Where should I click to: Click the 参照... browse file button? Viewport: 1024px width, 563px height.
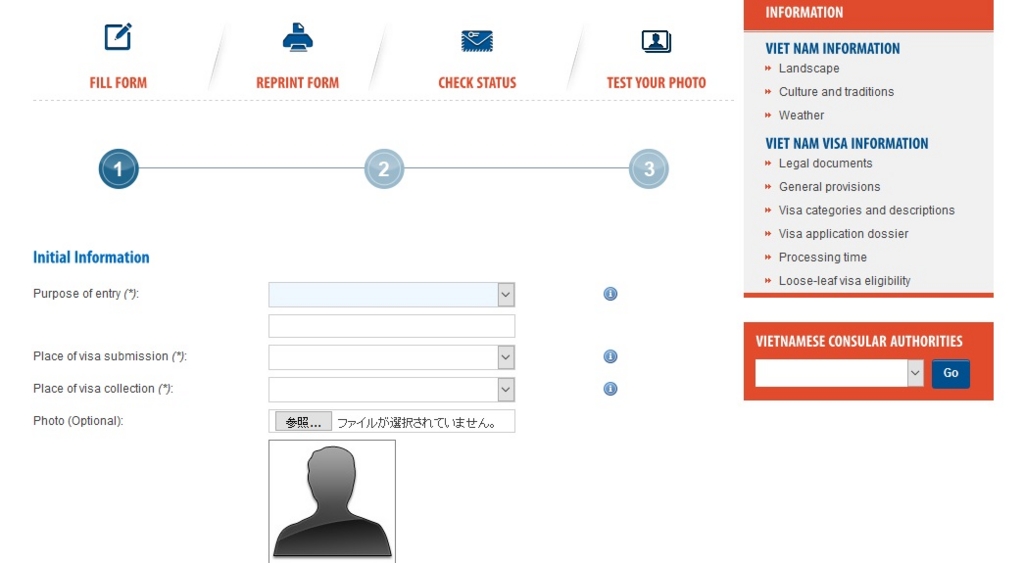[303, 422]
